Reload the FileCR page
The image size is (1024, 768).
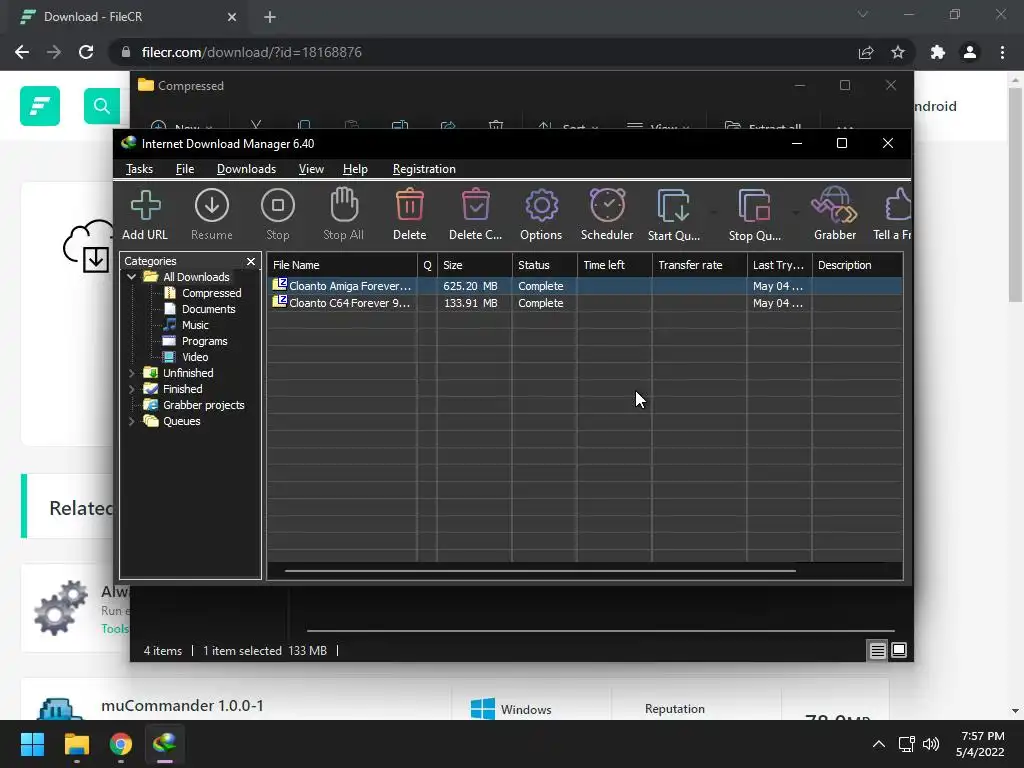pos(86,52)
